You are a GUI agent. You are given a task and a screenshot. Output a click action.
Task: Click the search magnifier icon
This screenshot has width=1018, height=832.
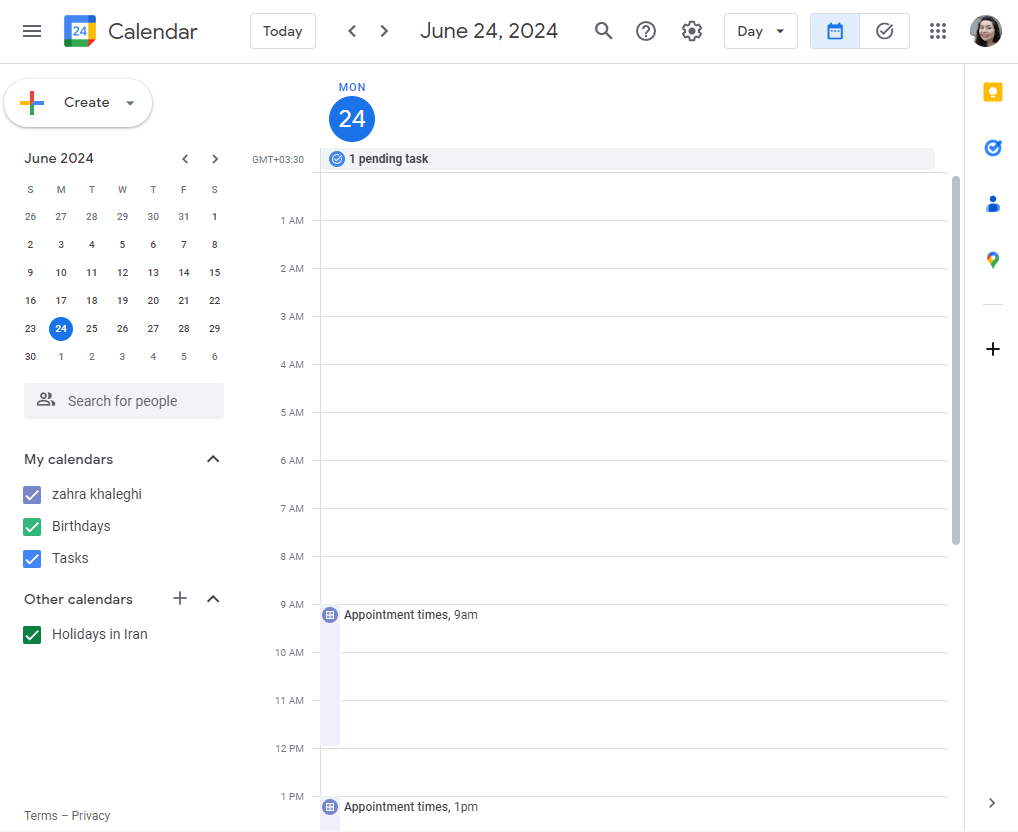click(x=603, y=31)
